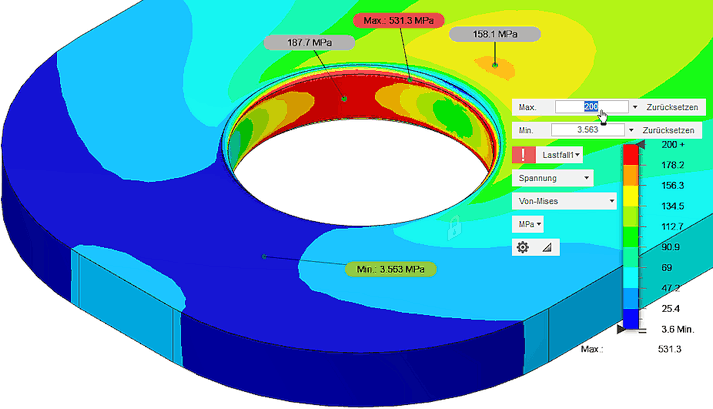Open the Max. value dropdown arrow
The image size is (713, 409).
coord(635,106)
